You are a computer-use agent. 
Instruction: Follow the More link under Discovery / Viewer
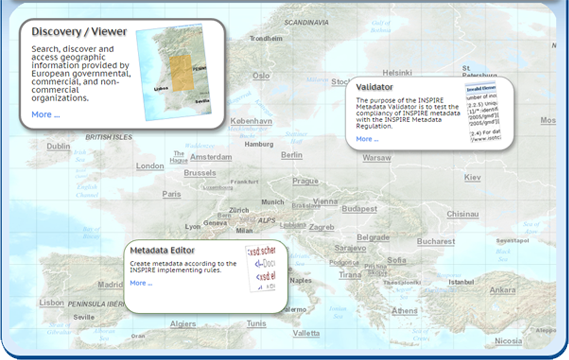(x=46, y=115)
